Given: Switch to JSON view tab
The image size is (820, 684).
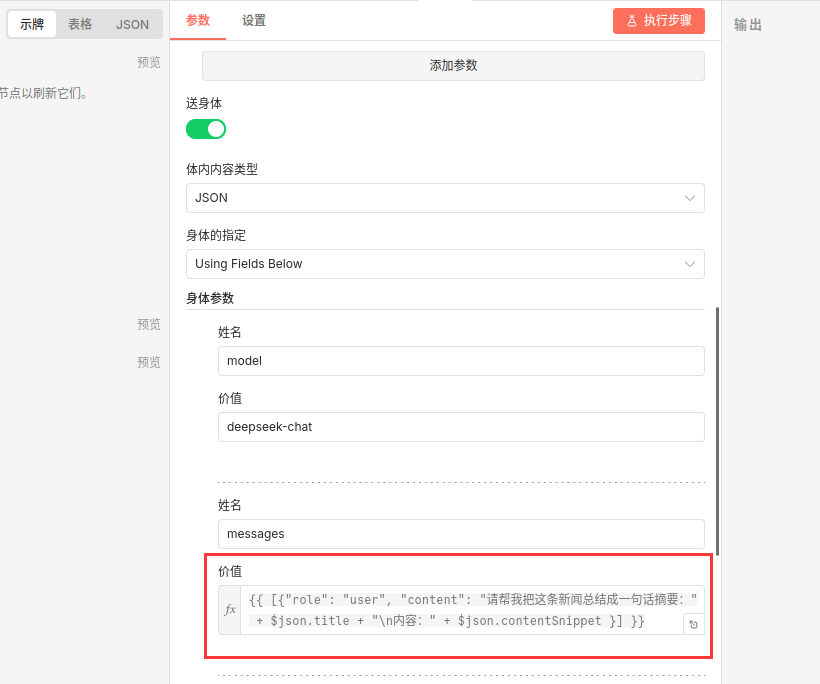Looking at the screenshot, I should 132,25.
